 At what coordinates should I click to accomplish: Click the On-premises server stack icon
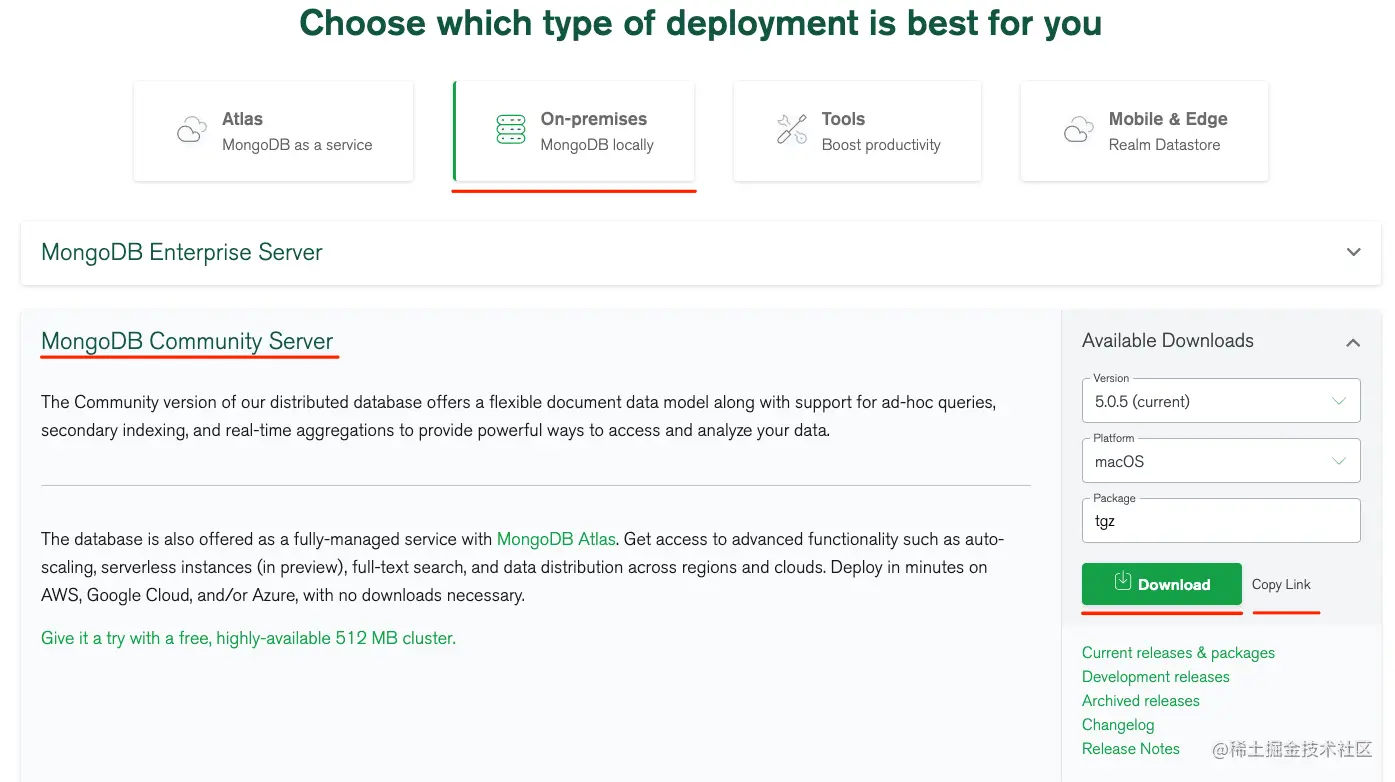510,130
